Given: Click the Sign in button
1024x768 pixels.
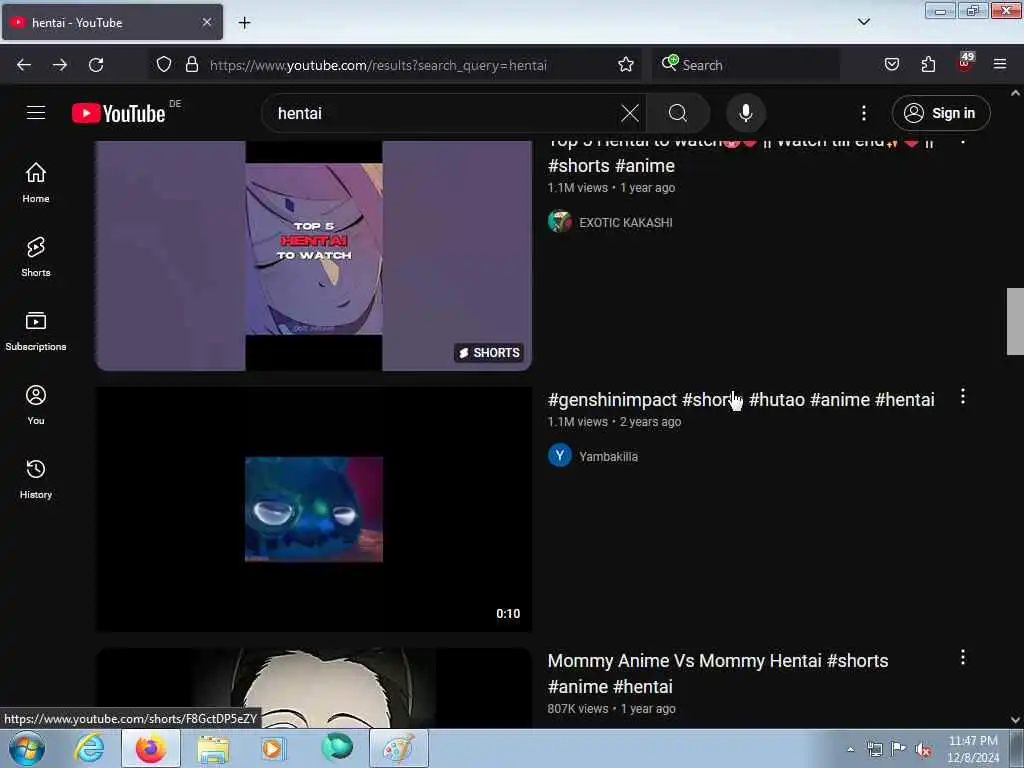Looking at the screenshot, I should pyautogui.click(x=940, y=113).
